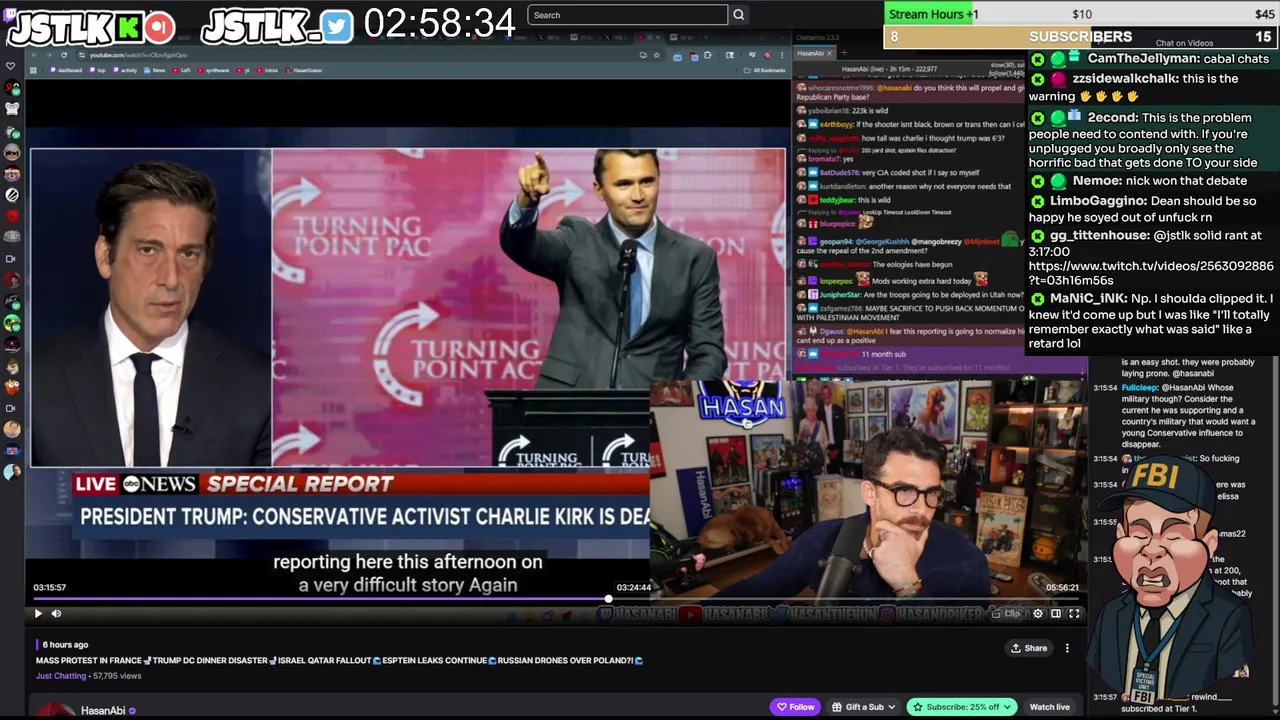Open the dashboard bookmark

pyautogui.click(x=66, y=70)
